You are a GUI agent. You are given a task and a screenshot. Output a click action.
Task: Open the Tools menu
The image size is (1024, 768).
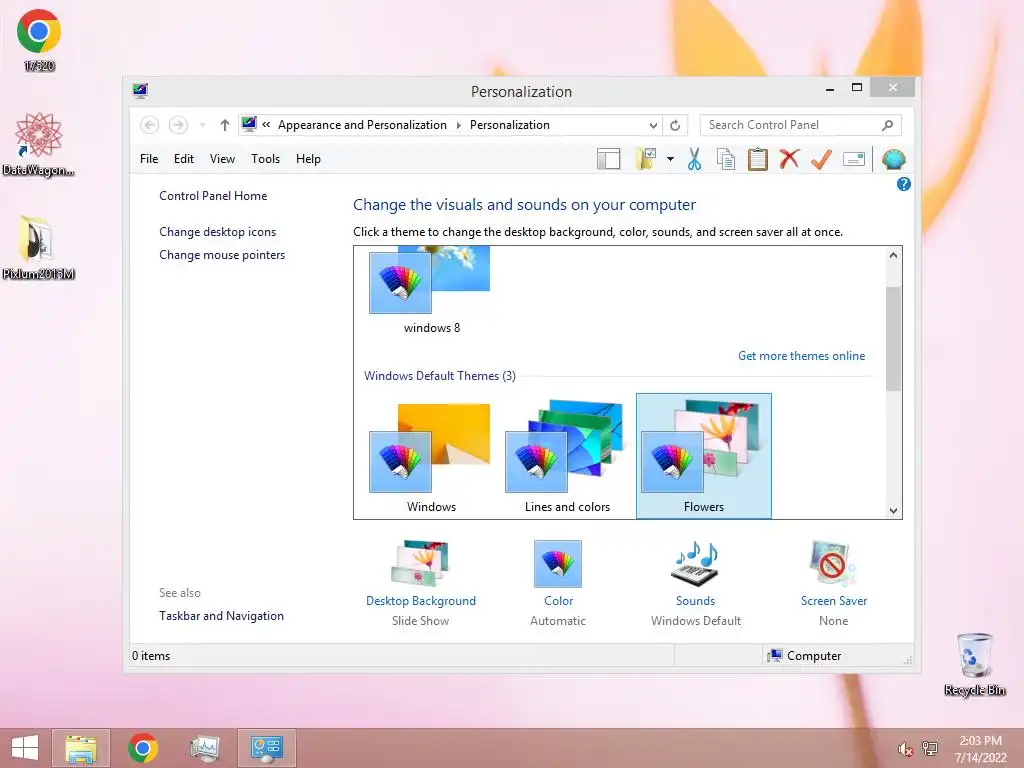tap(265, 159)
